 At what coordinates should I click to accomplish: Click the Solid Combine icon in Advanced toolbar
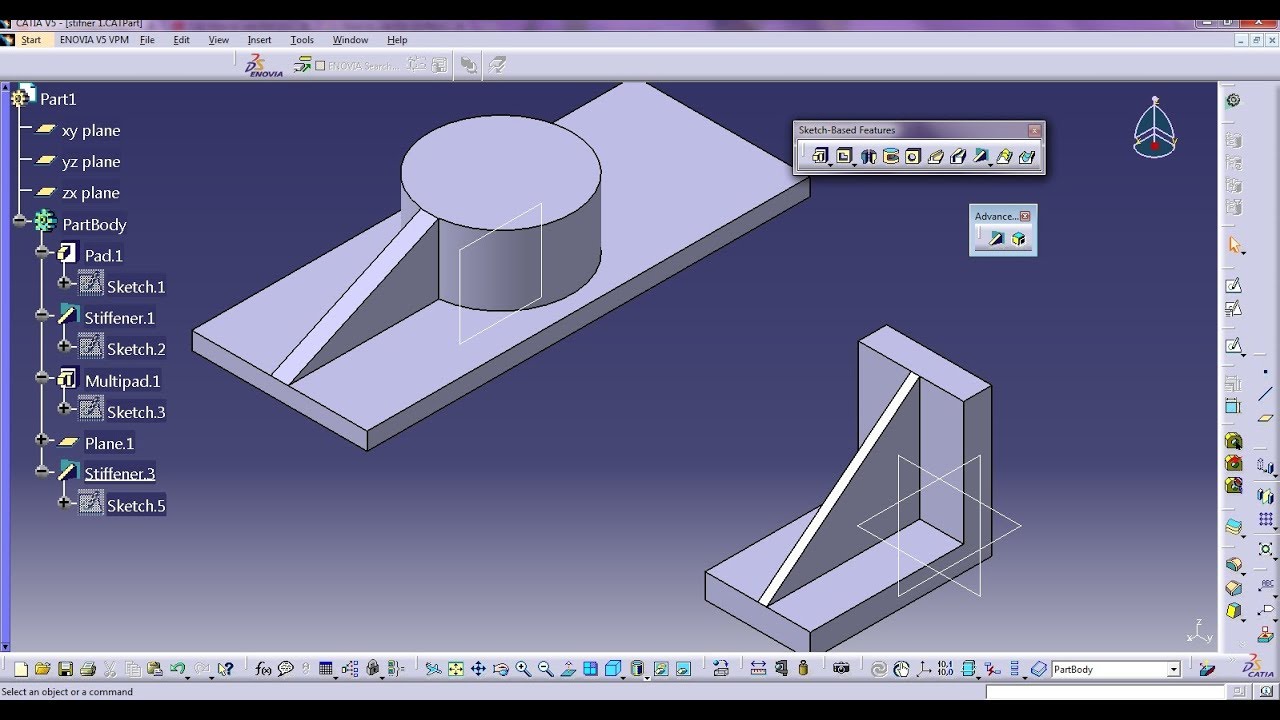click(x=1018, y=238)
